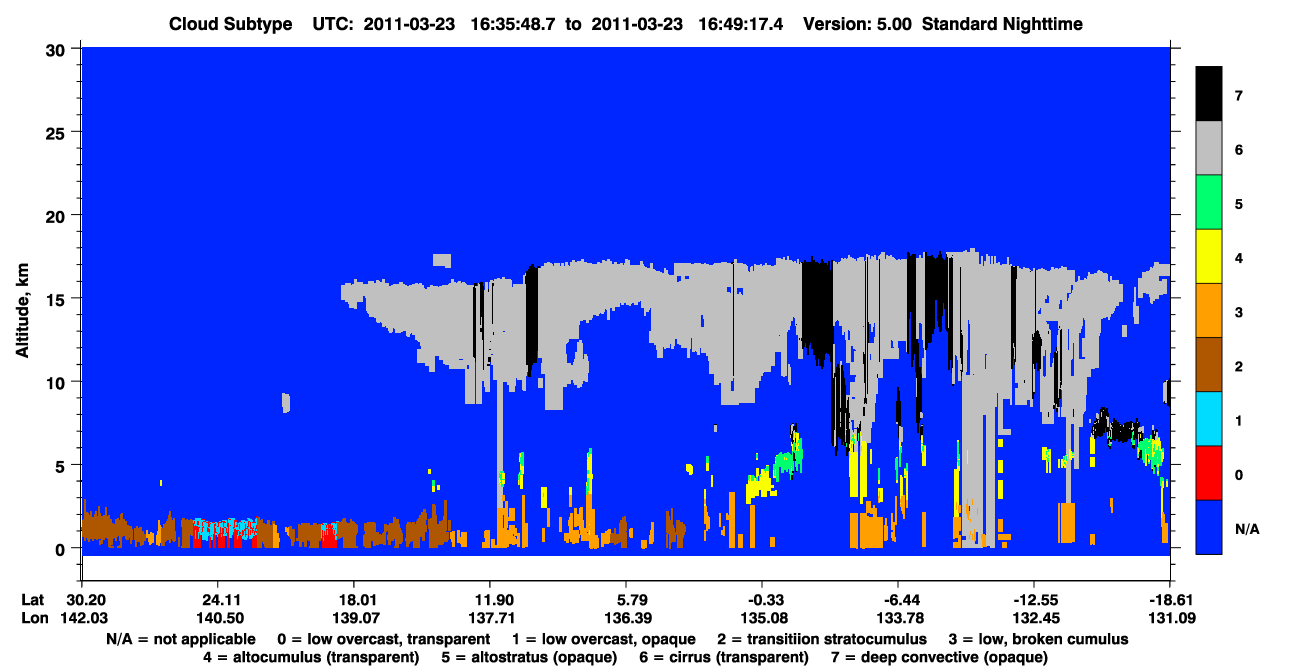Image resolution: width=1300 pixels, height=667 pixels.
Task: Click the 'Lon' row label
Action: (33, 618)
